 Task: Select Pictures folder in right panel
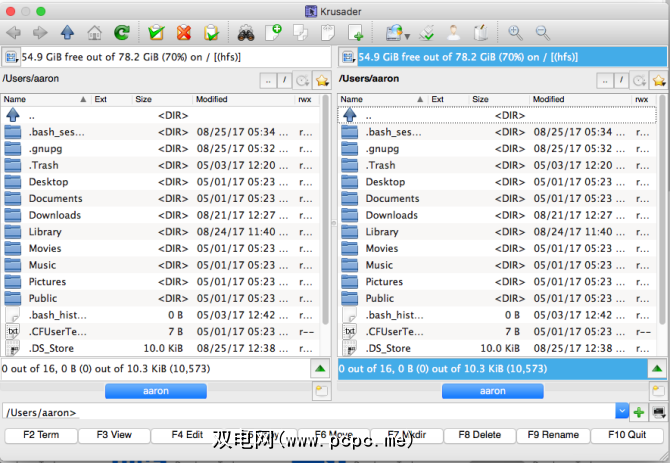click(x=497, y=282)
